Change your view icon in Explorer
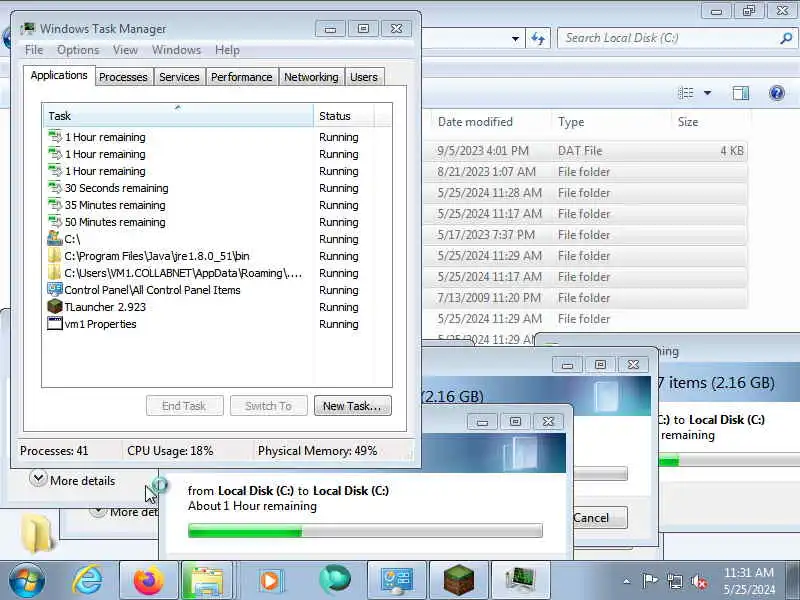This screenshot has width=800, height=600. (x=686, y=93)
